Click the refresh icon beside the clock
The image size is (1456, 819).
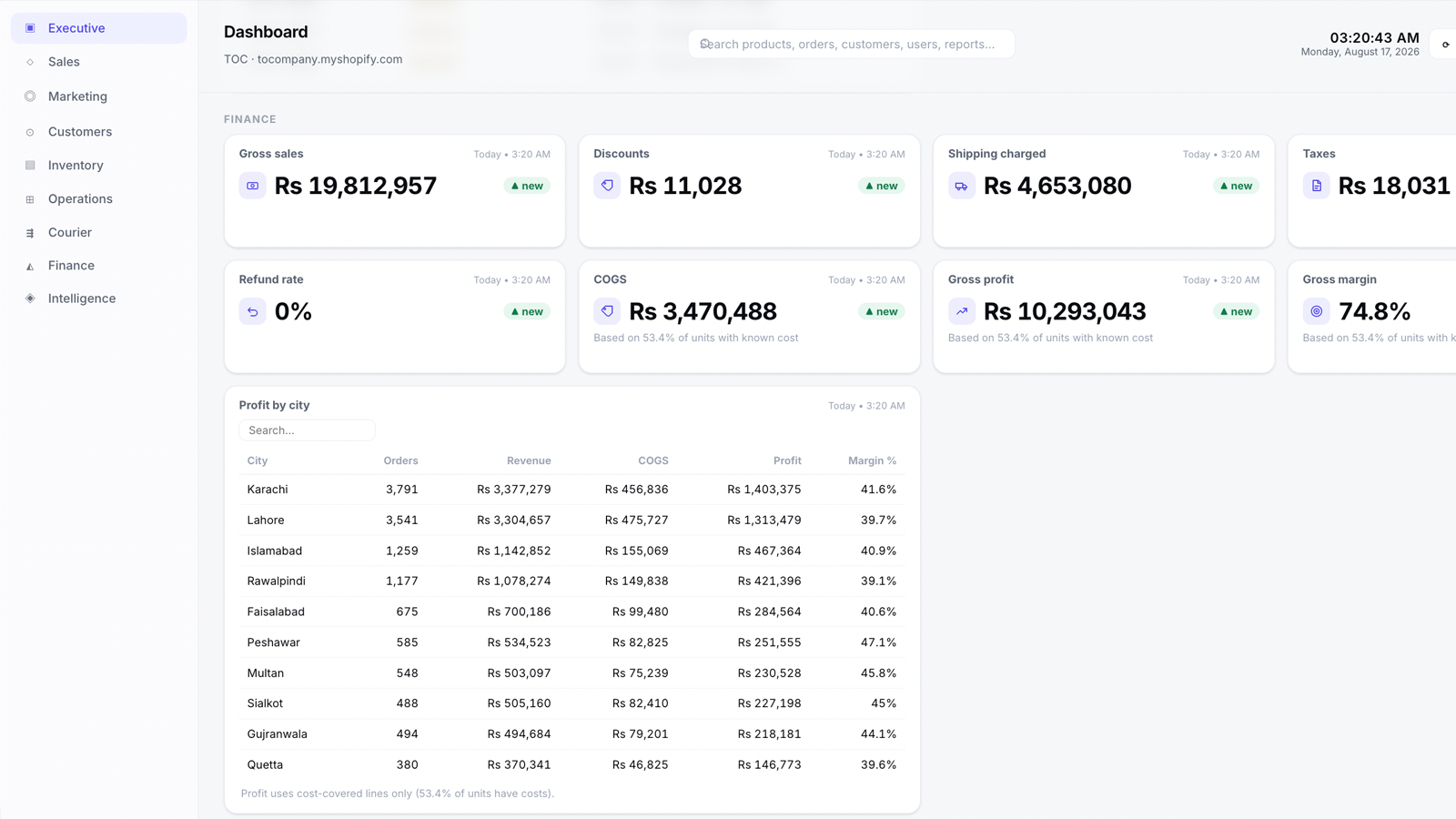pos(1445,45)
